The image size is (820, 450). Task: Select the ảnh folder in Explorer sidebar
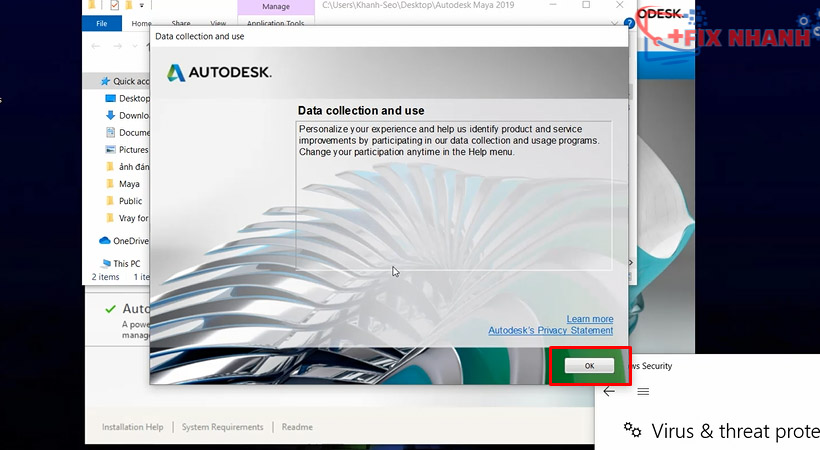(x=128, y=167)
